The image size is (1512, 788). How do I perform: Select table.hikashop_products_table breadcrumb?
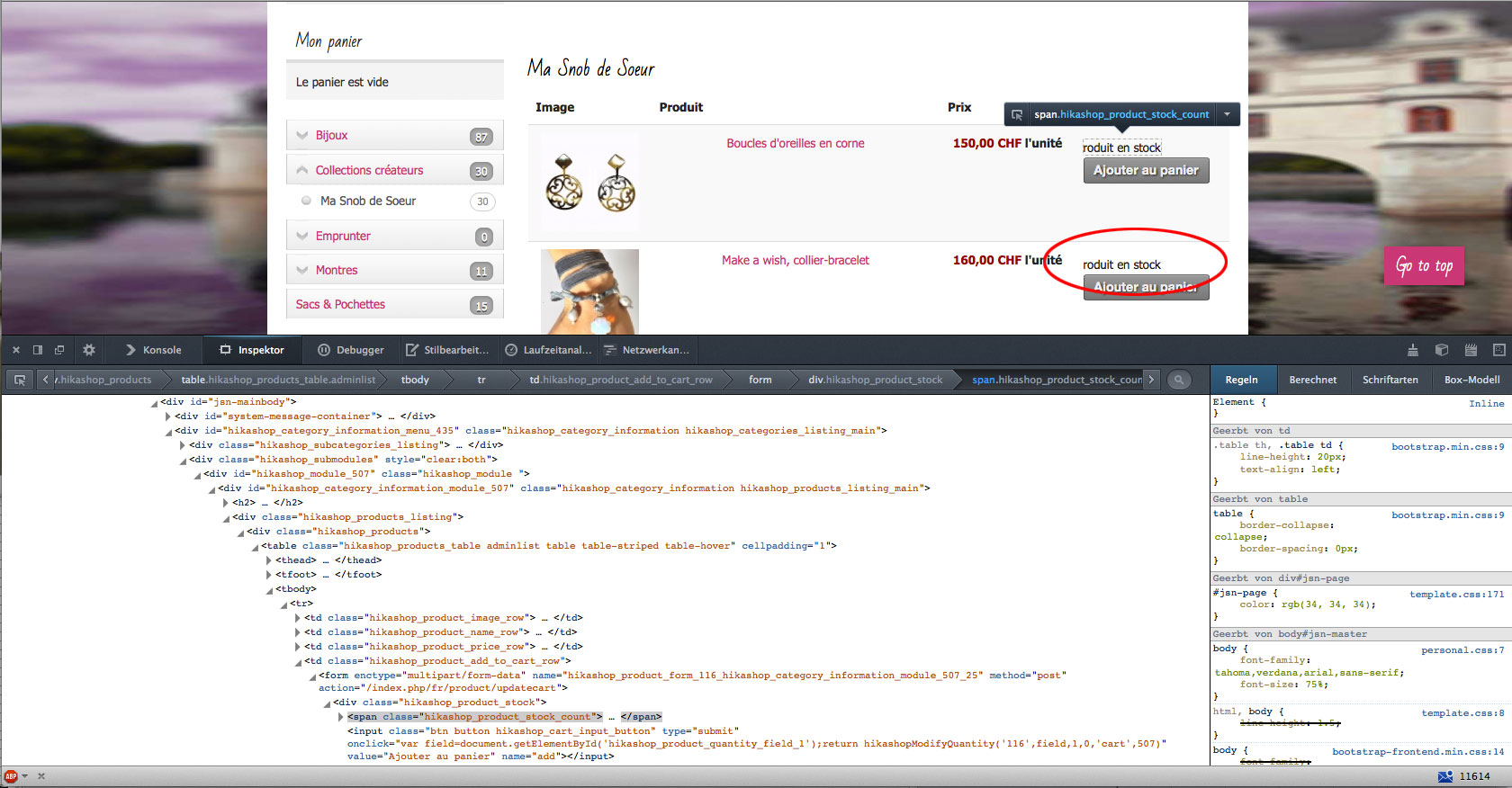click(278, 380)
